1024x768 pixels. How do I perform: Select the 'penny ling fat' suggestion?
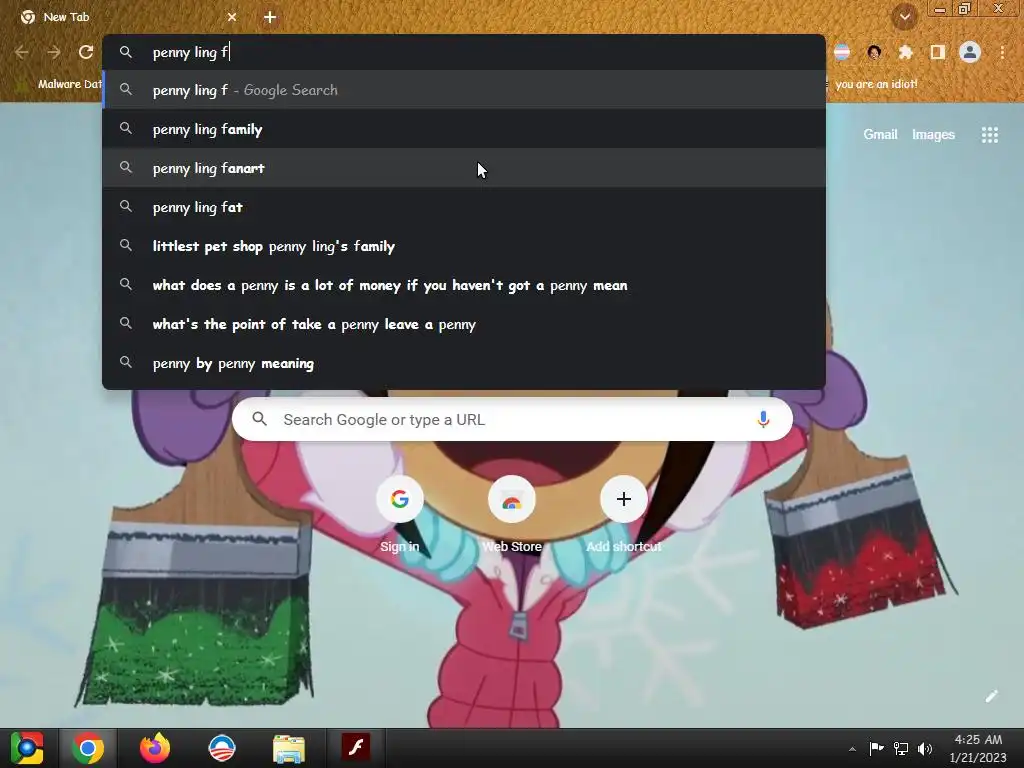point(464,207)
